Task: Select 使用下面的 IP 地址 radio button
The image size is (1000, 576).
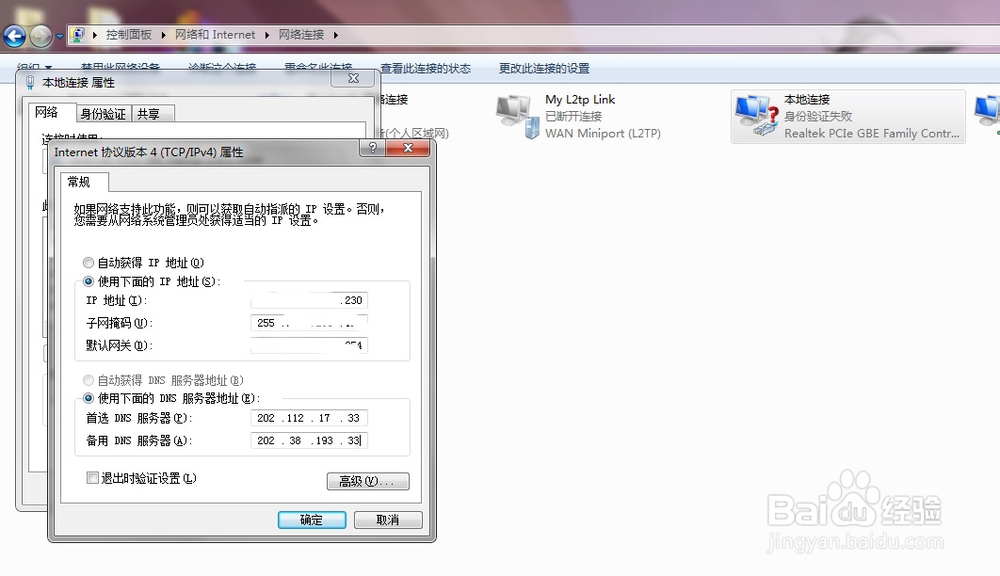Action: [x=89, y=281]
